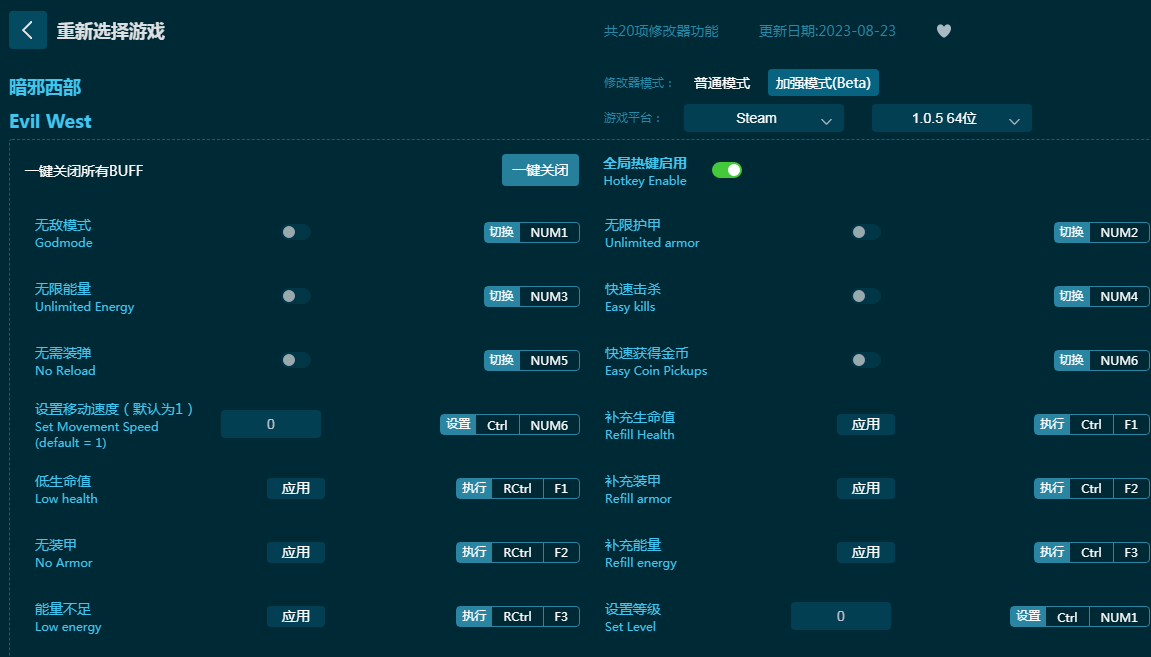Click 重新选择游戏 title text

[111, 32]
